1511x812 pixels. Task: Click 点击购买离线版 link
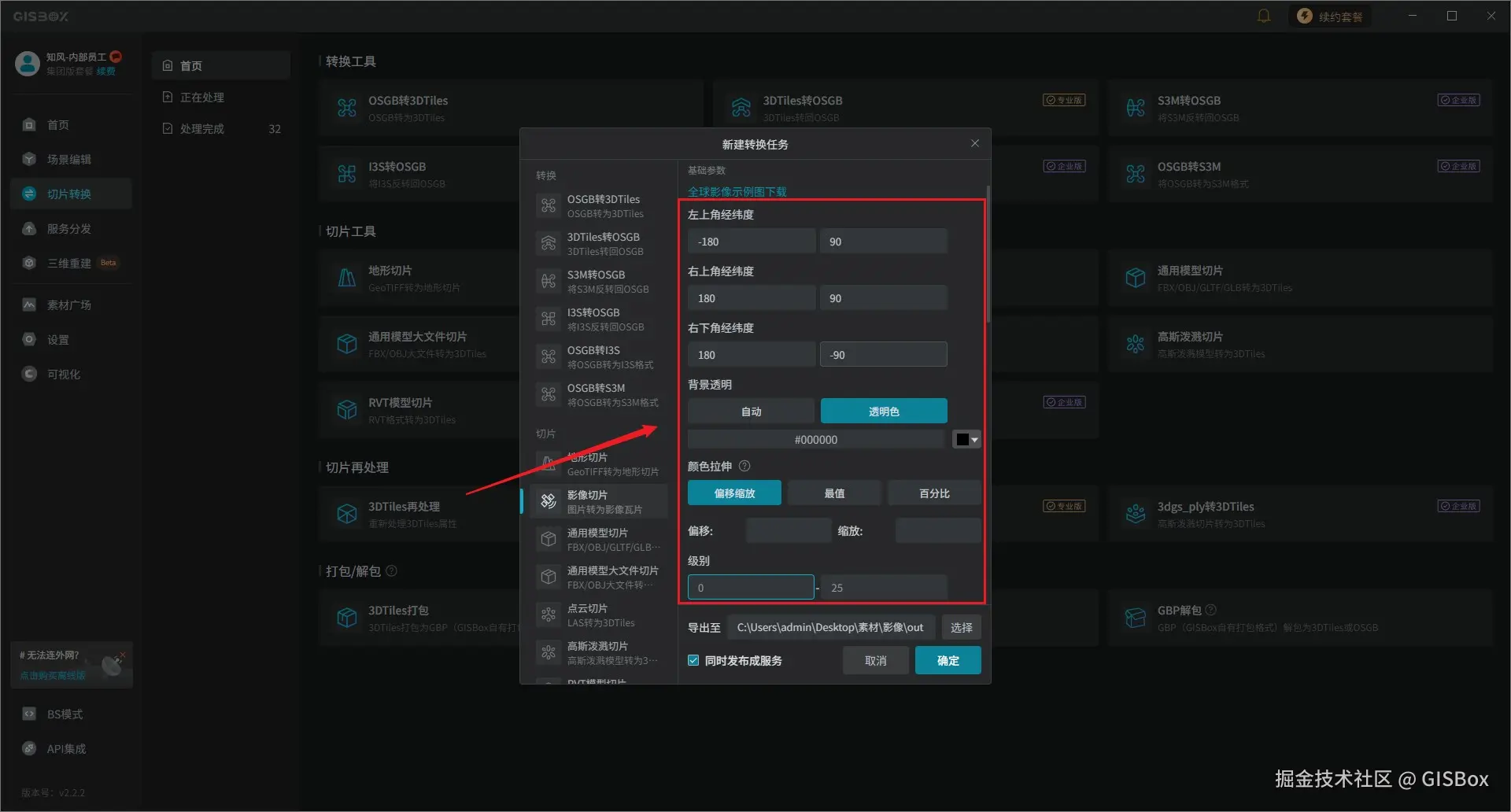pyautogui.click(x=53, y=675)
